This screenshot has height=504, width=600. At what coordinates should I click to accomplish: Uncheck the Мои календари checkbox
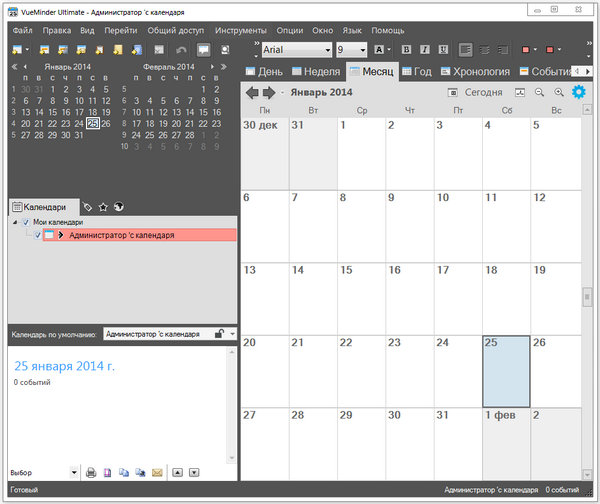(27, 222)
